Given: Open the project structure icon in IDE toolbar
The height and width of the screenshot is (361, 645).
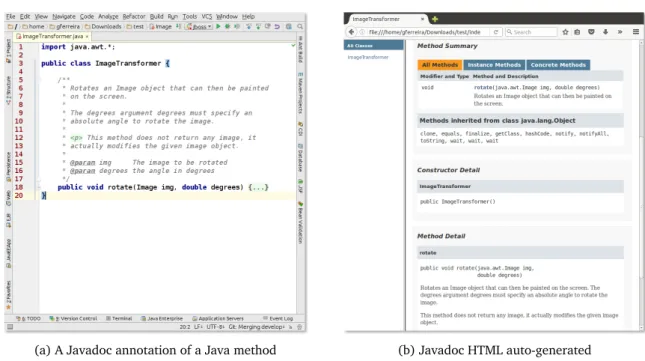Looking at the screenshot, I should click(x=289, y=26).
